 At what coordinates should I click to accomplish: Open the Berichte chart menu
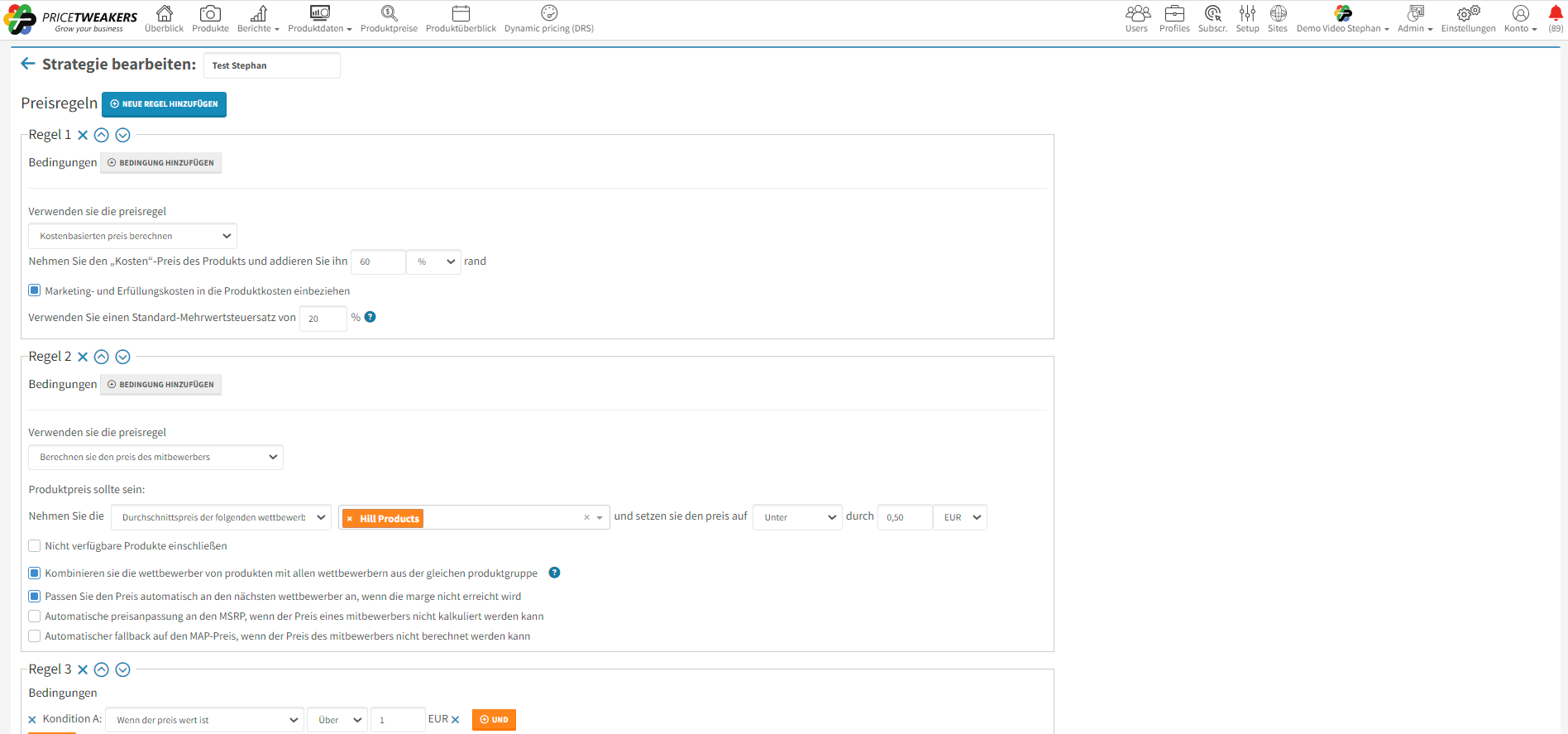coord(258,19)
